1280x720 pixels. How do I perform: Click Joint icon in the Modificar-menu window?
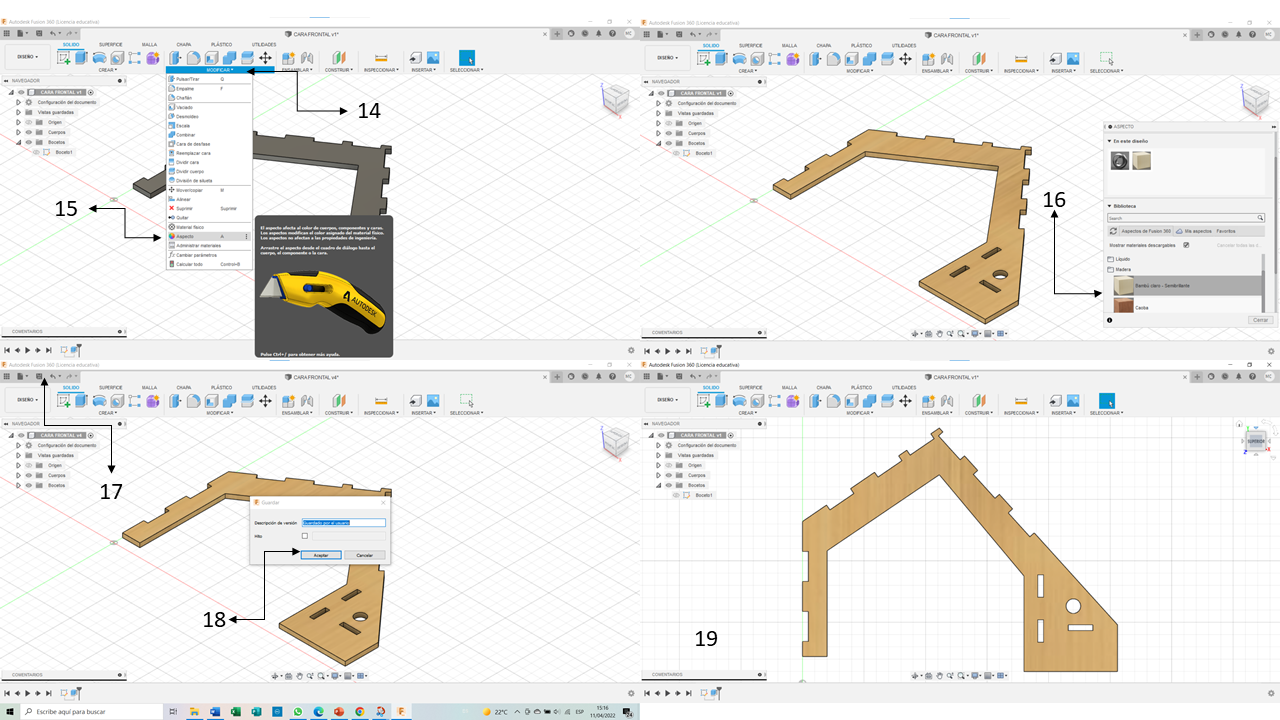tap(307, 59)
